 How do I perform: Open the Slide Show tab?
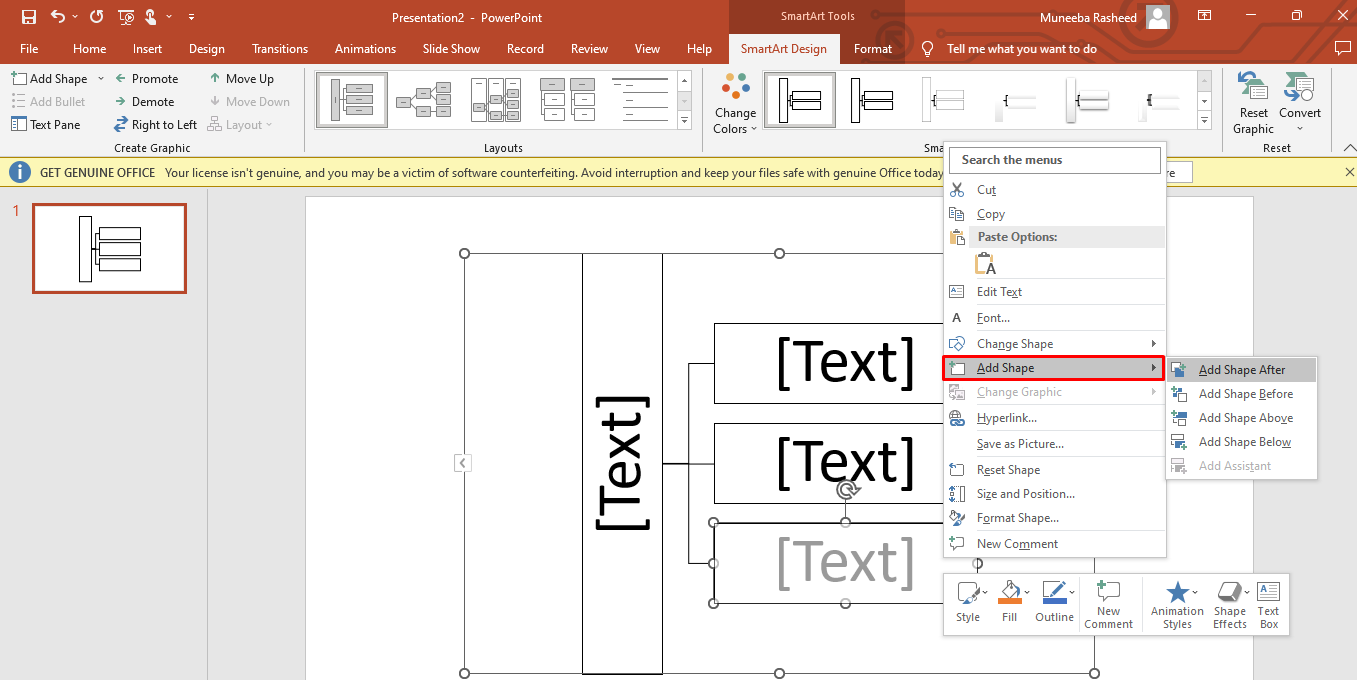pyautogui.click(x=451, y=48)
